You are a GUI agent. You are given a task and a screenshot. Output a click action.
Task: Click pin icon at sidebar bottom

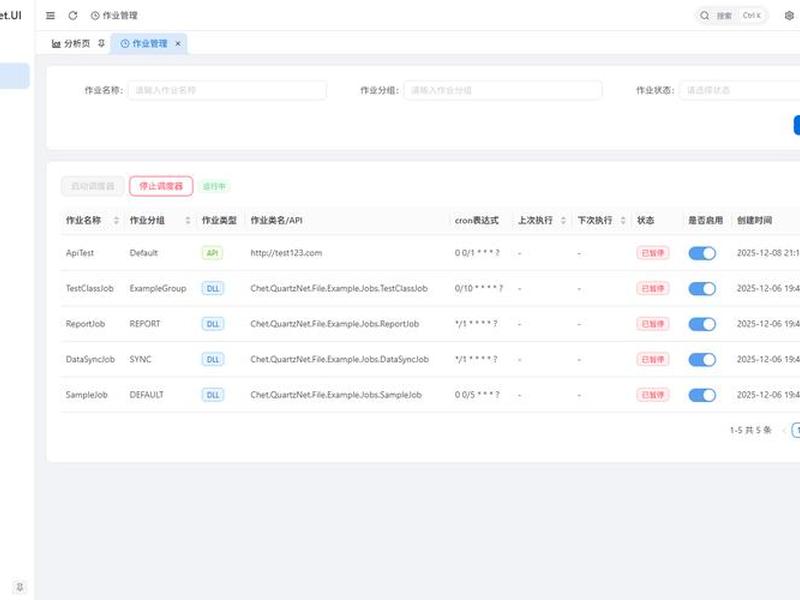19,586
